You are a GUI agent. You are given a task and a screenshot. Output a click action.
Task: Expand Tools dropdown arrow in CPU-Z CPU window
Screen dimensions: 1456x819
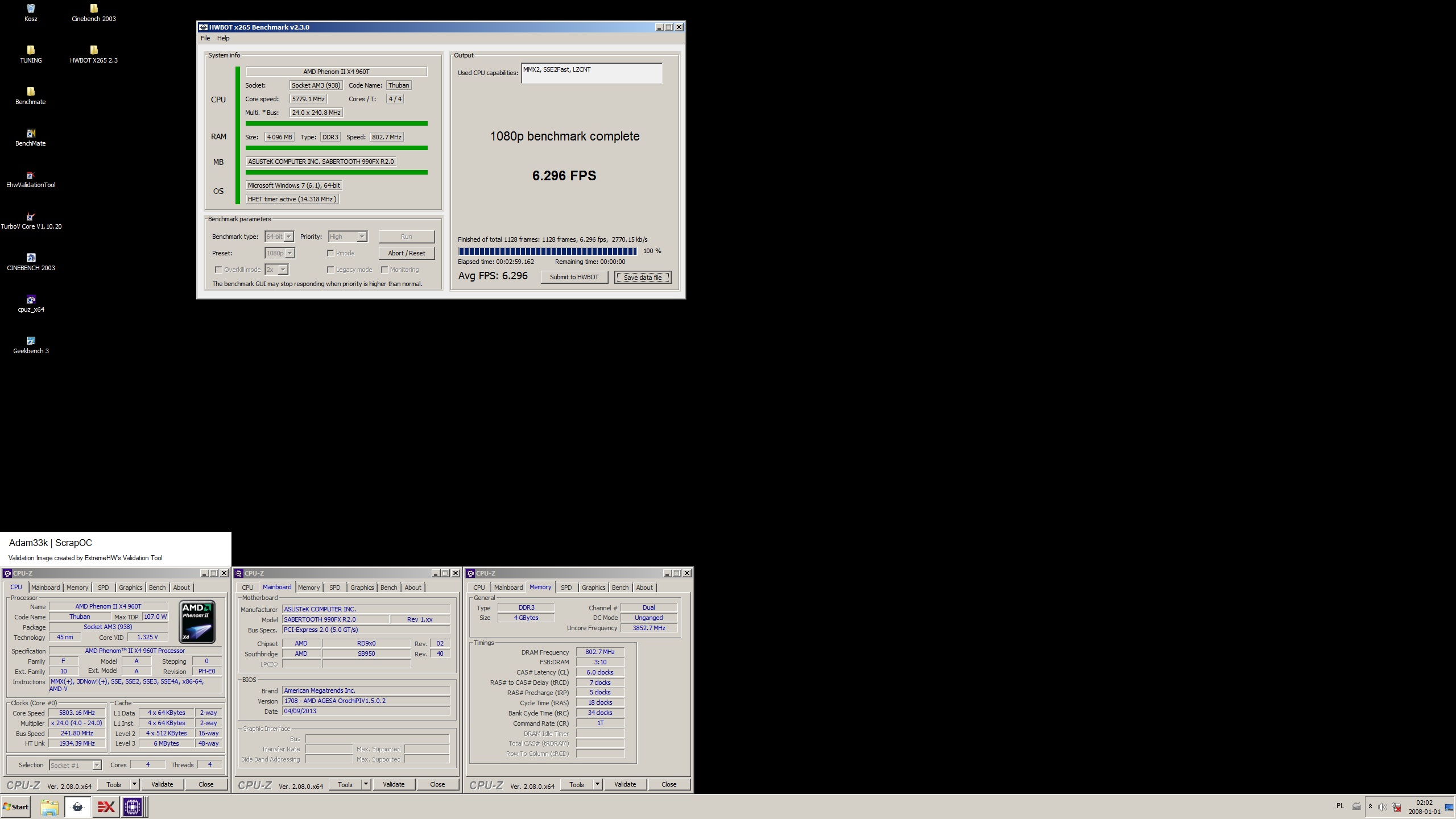tap(135, 784)
